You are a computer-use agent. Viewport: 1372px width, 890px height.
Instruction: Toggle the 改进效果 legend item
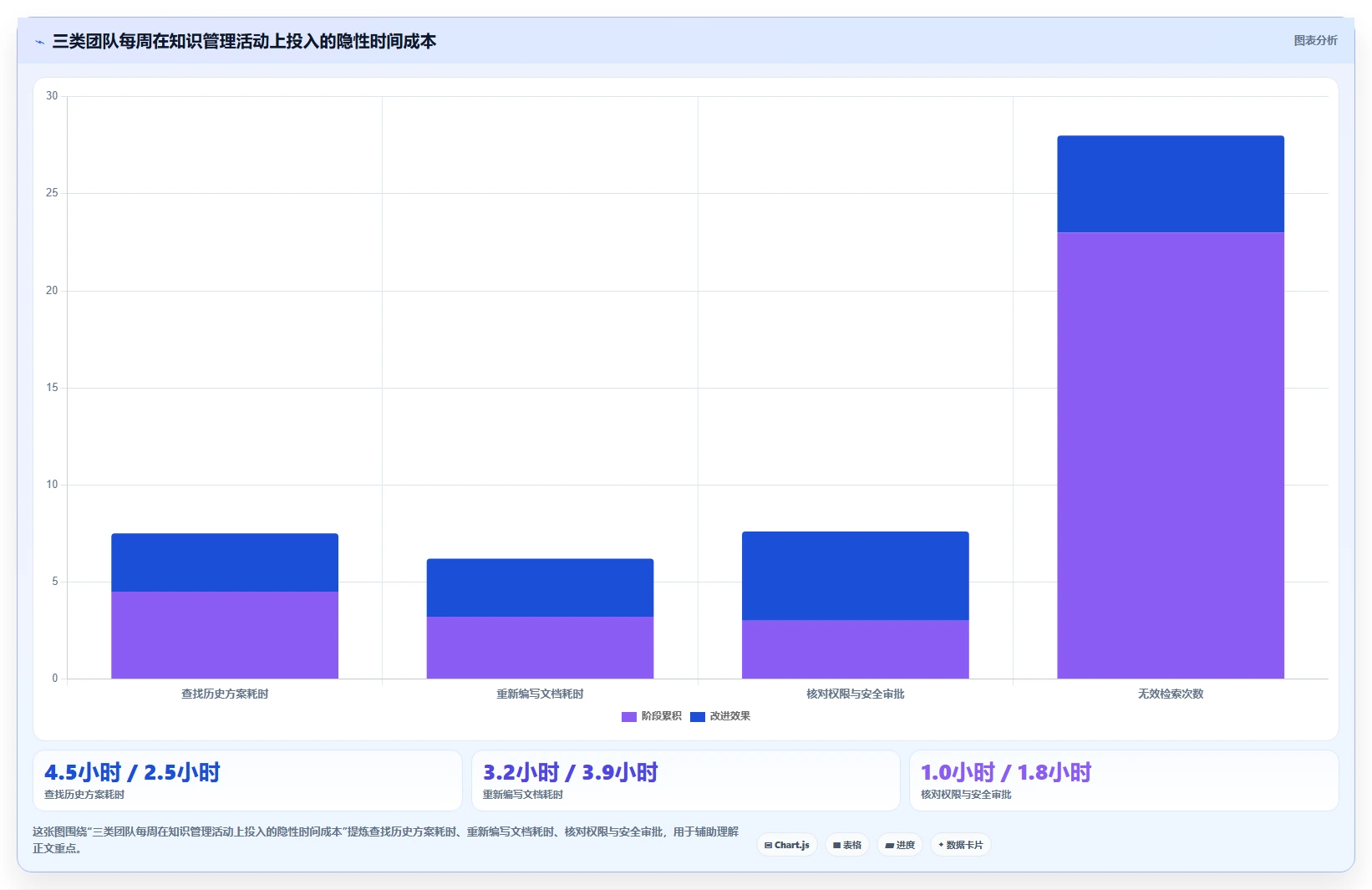point(720,716)
